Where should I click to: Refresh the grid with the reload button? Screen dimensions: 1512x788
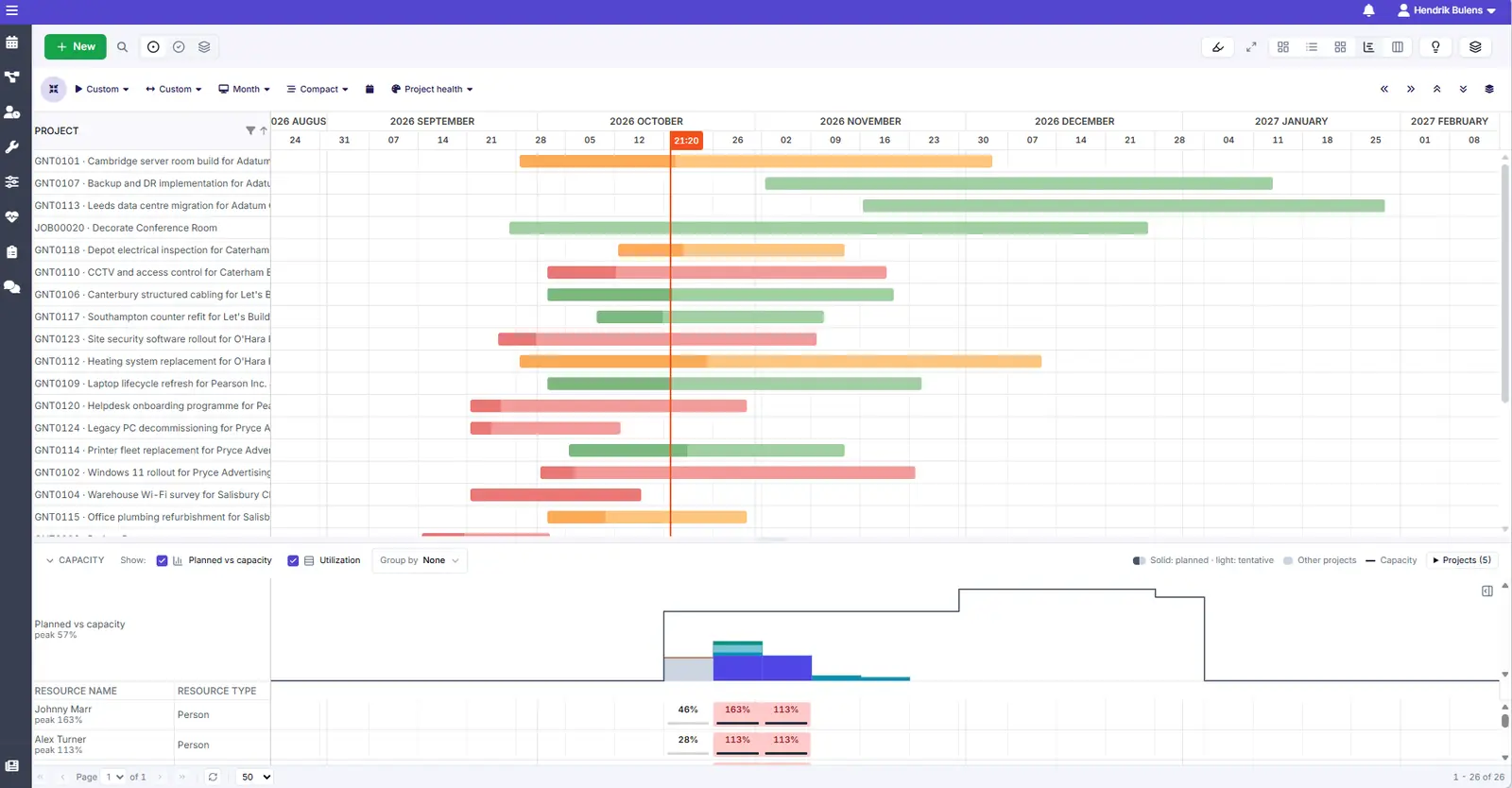(x=213, y=777)
